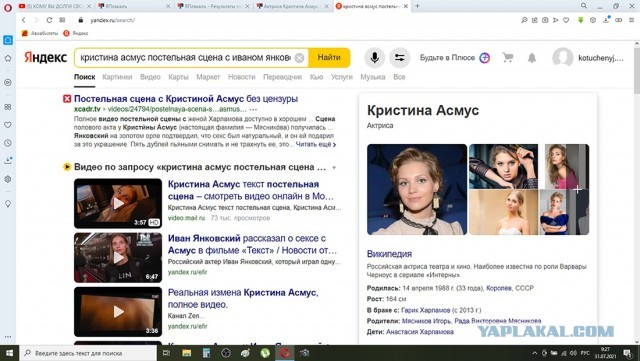Switch to the 'Переводчик' search tab
The image size is (640, 361).
282,77
